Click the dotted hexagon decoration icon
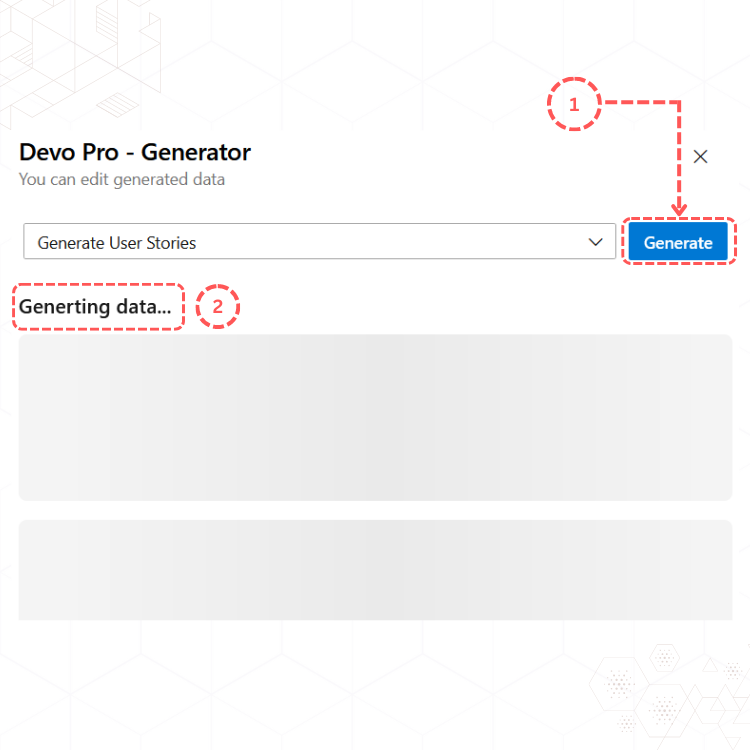Image resolution: width=750 pixels, height=750 pixels. (x=665, y=658)
